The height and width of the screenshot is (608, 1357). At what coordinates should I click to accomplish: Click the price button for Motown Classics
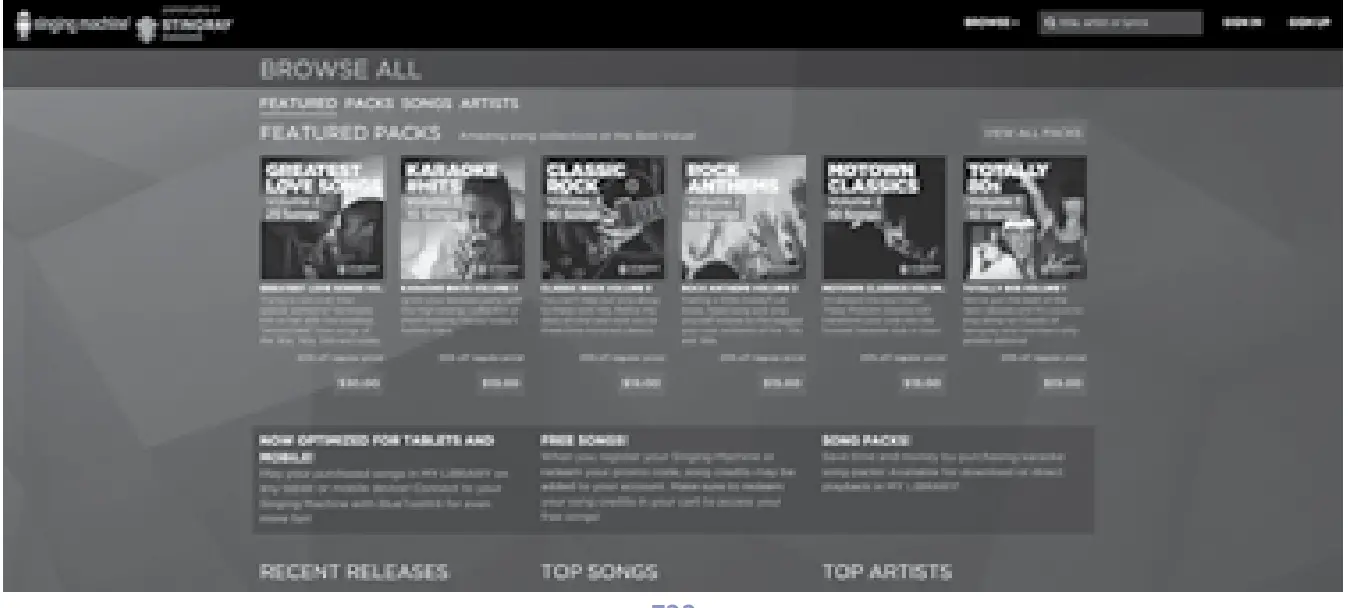click(x=921, y=382)
